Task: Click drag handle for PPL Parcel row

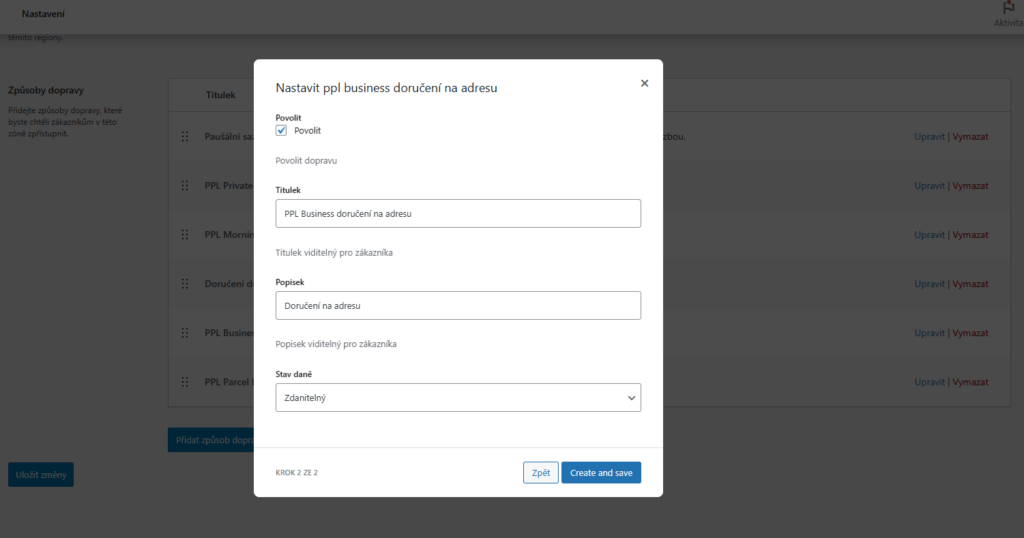Action: tap(185, 382)
